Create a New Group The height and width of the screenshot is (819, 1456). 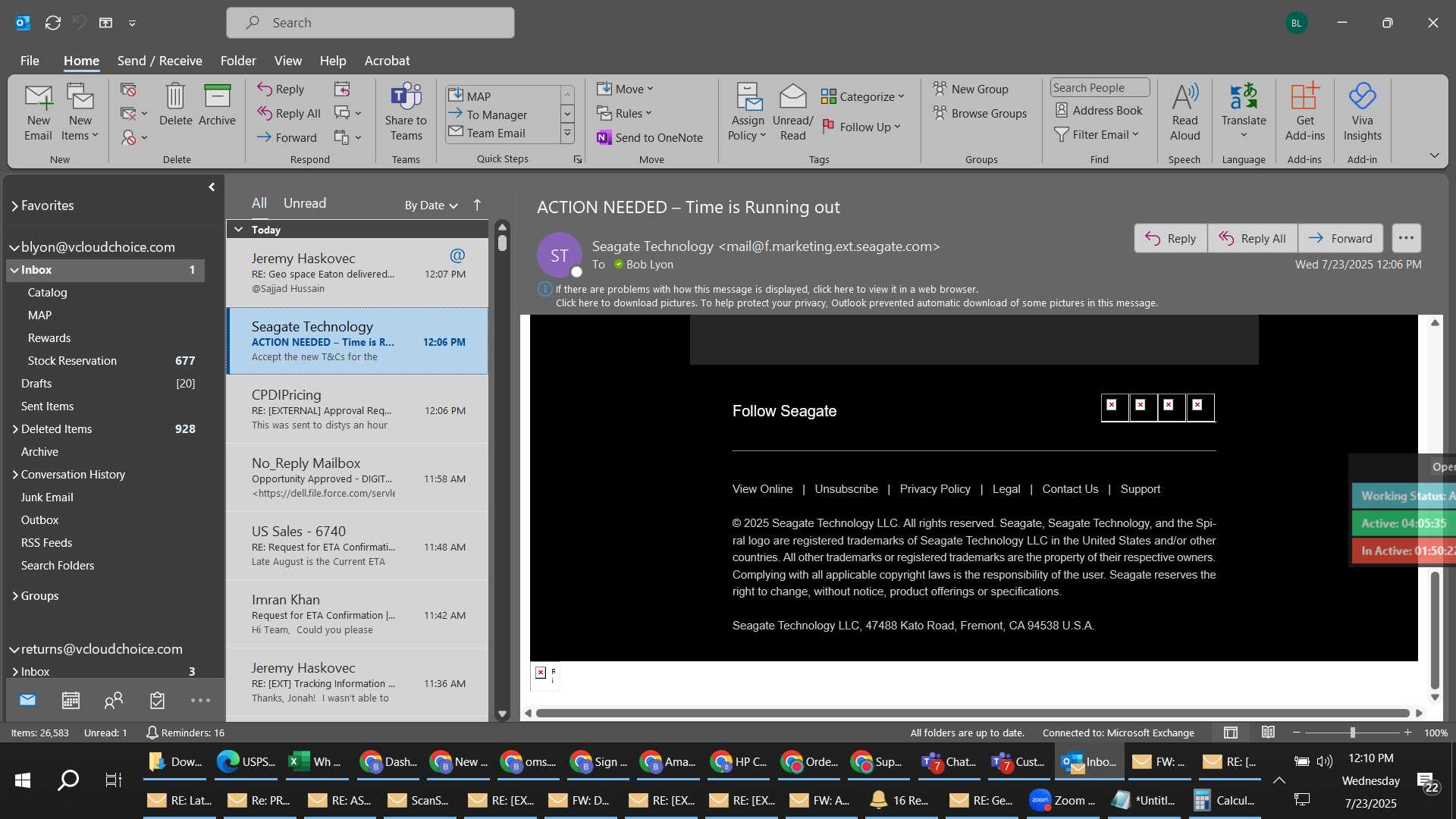click(x=971, y=89)
